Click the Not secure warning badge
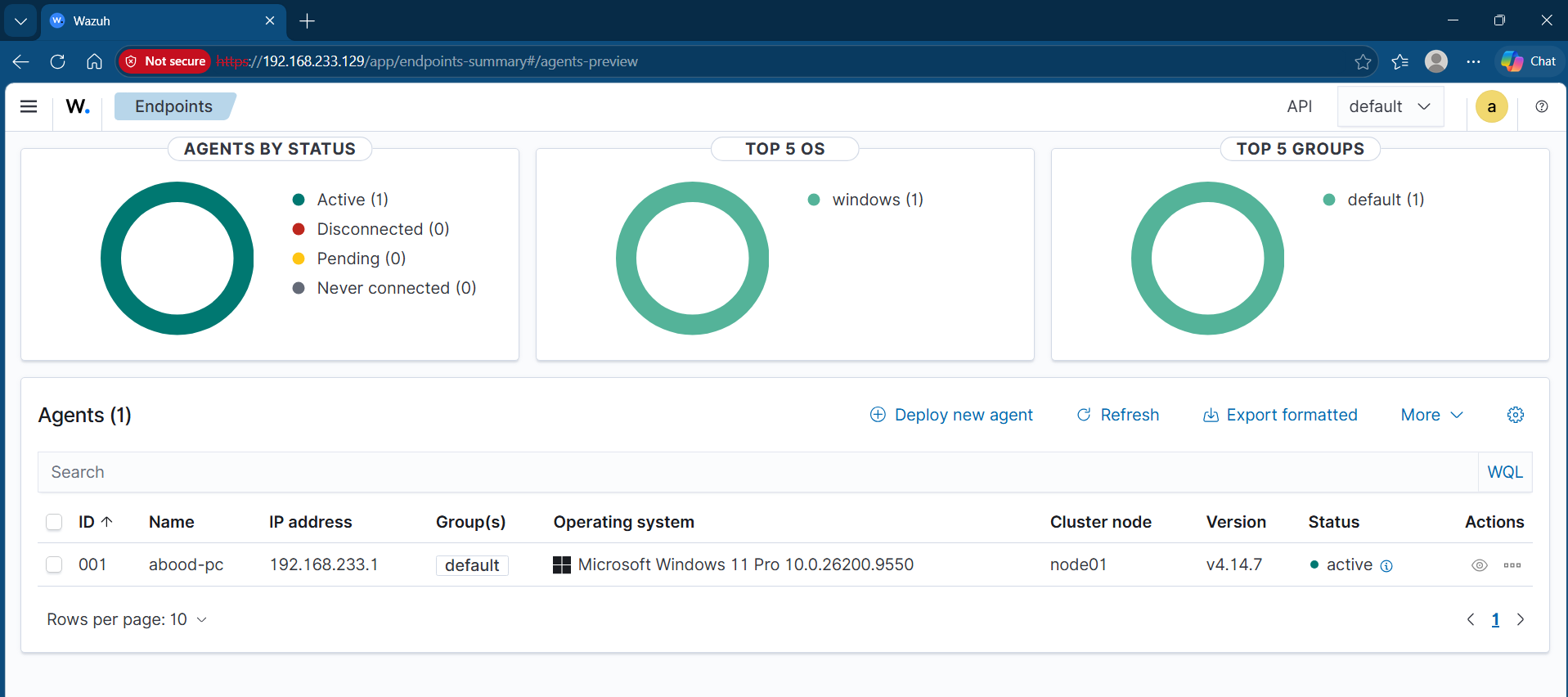This screenshot has height=697, width=1568. tap(165, 61)
